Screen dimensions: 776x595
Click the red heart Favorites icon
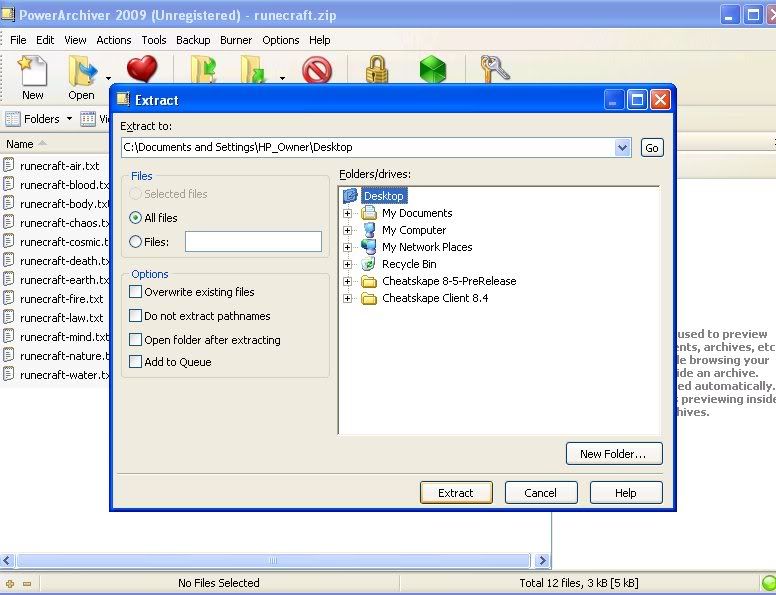point(142,70)
